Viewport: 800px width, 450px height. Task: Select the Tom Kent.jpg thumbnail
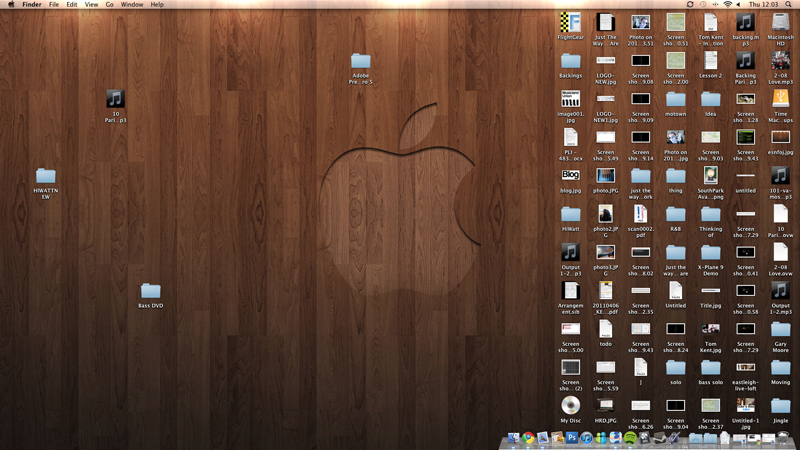pyautogui.click(x=711, y=329)
